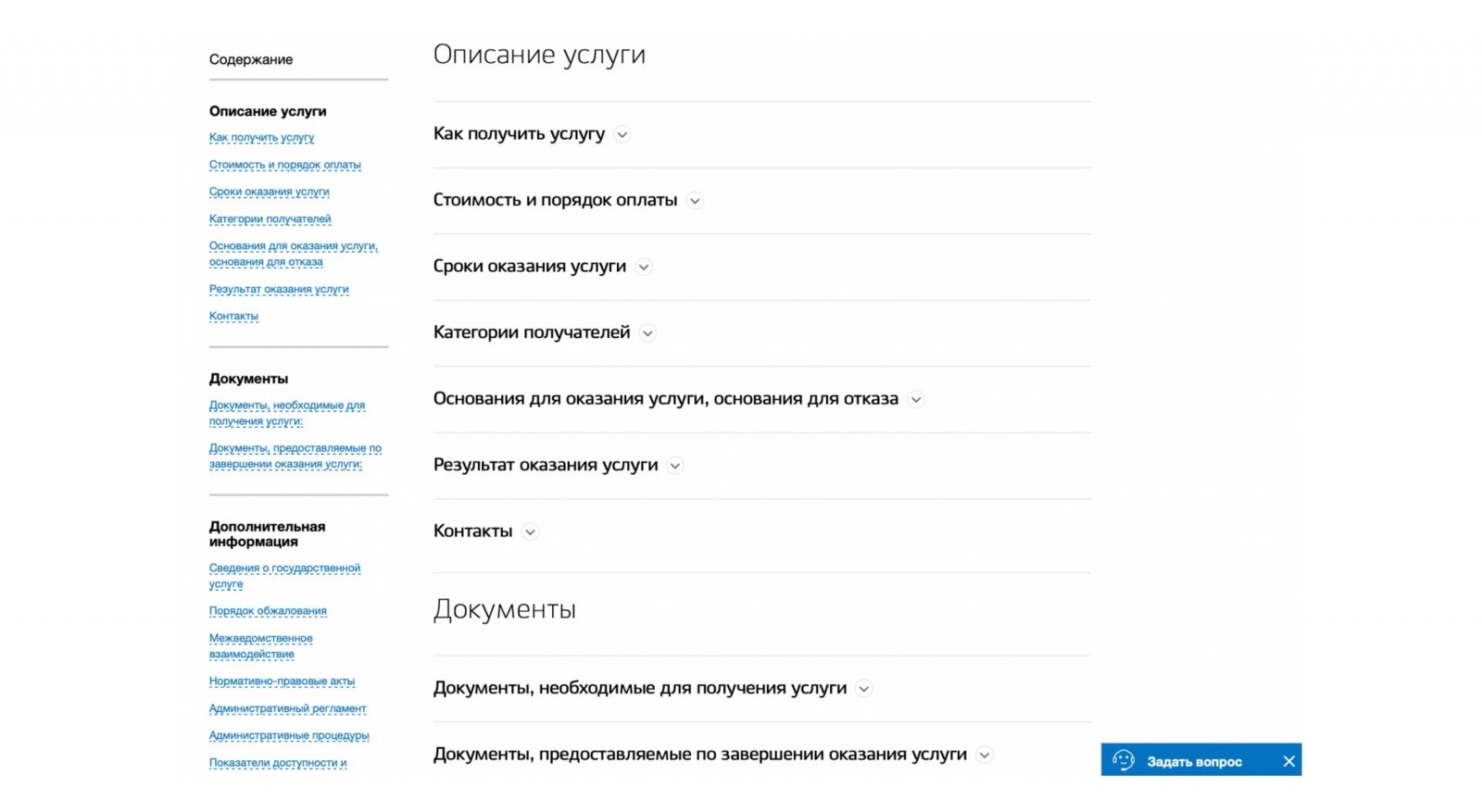This screenshot has width=1482, height=812.
Task: Expand 'Основания для оказания услуги' accordion chevron
Action: click(x=916, y=400)
